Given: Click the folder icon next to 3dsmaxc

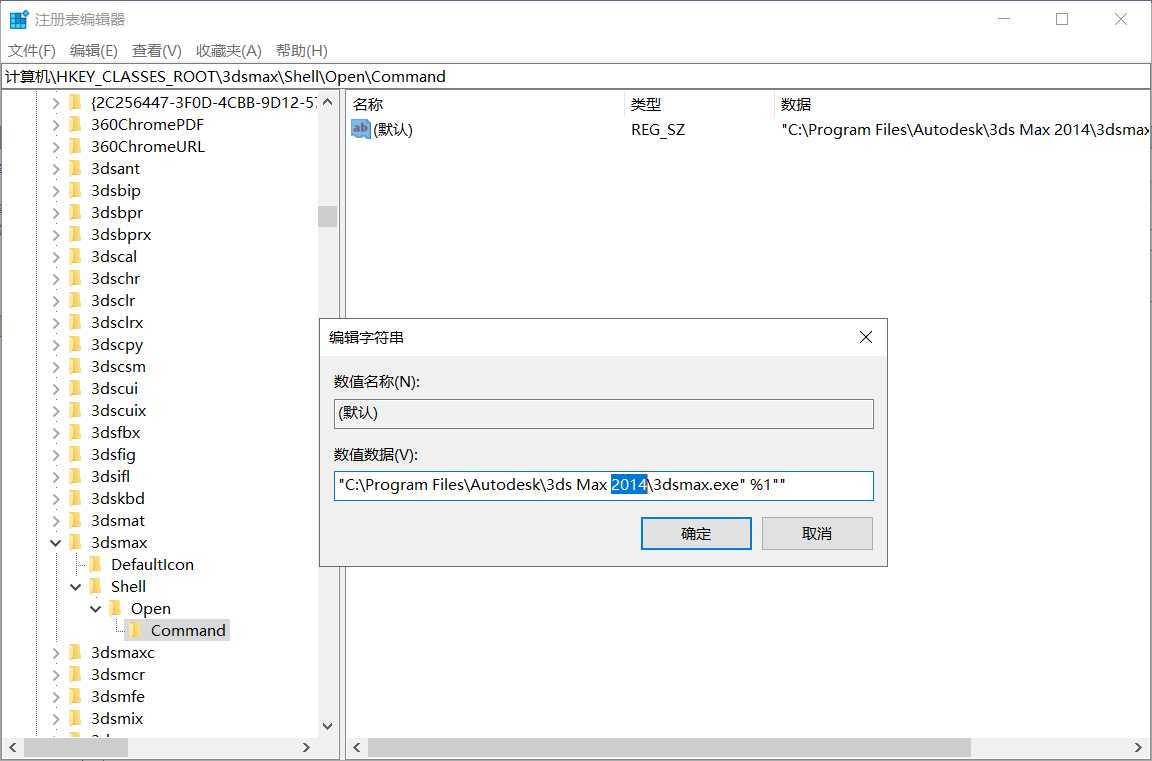Looking at the screenshot, I should 75,653.
